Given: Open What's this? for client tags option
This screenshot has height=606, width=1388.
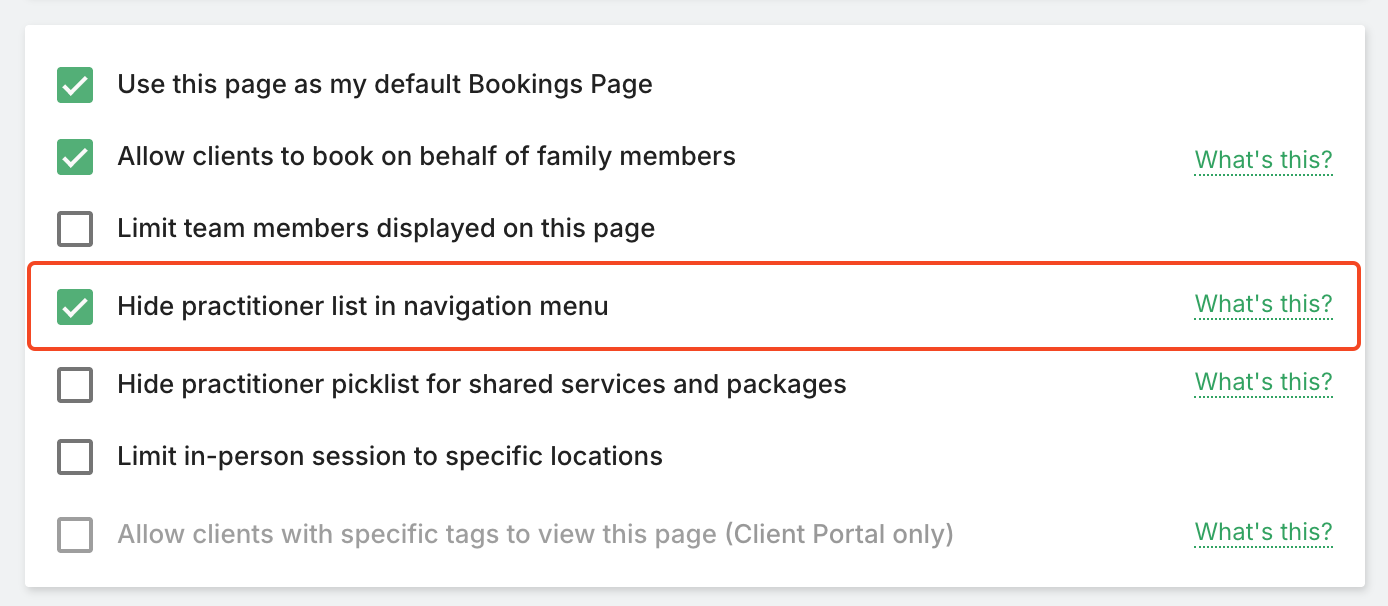Looking at the screenshot, I should (1263, 532).
